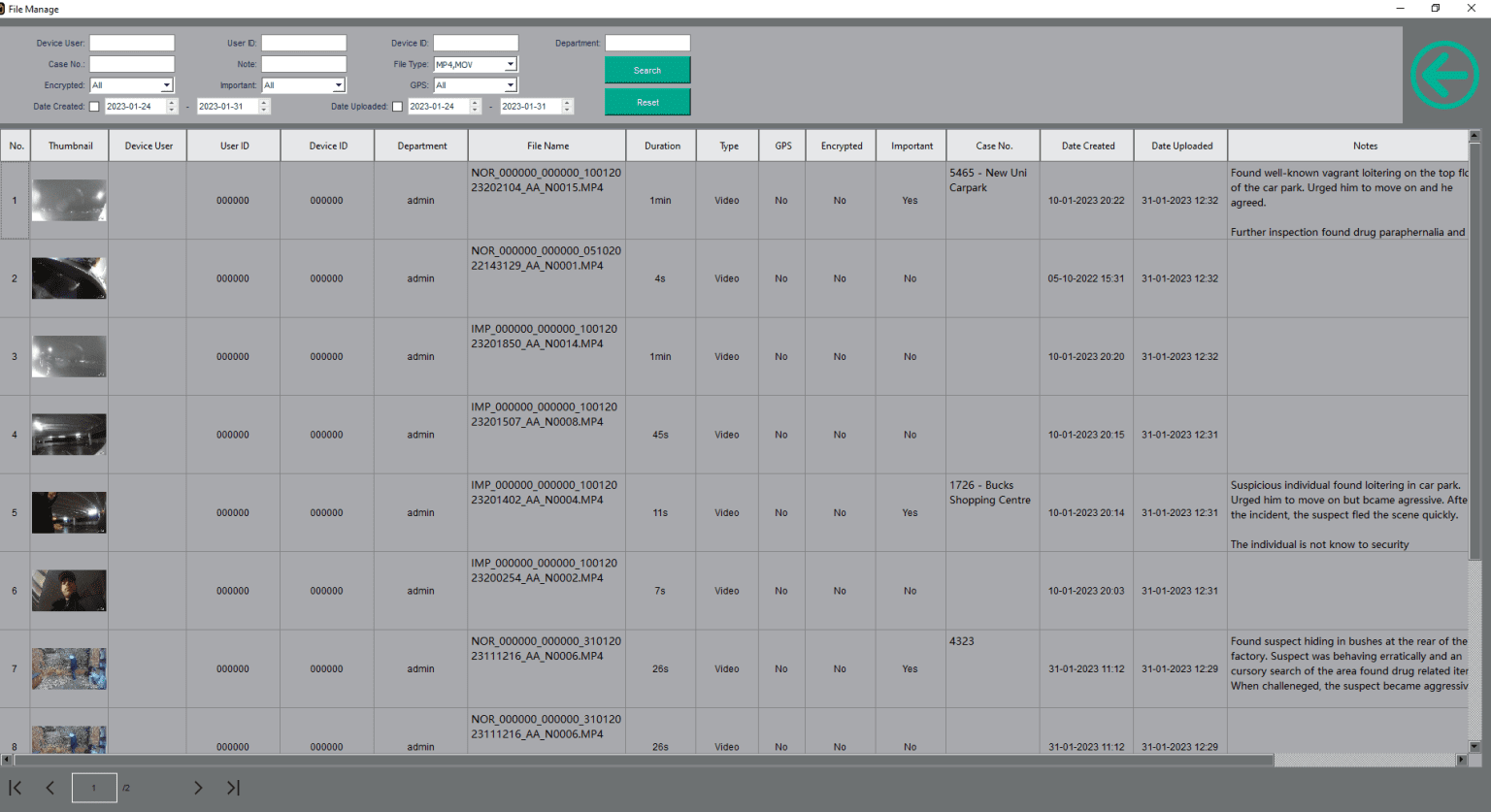Open the Important filter dropdown
The height and width of the screenshot is (812, 1491).
point(339,85)
